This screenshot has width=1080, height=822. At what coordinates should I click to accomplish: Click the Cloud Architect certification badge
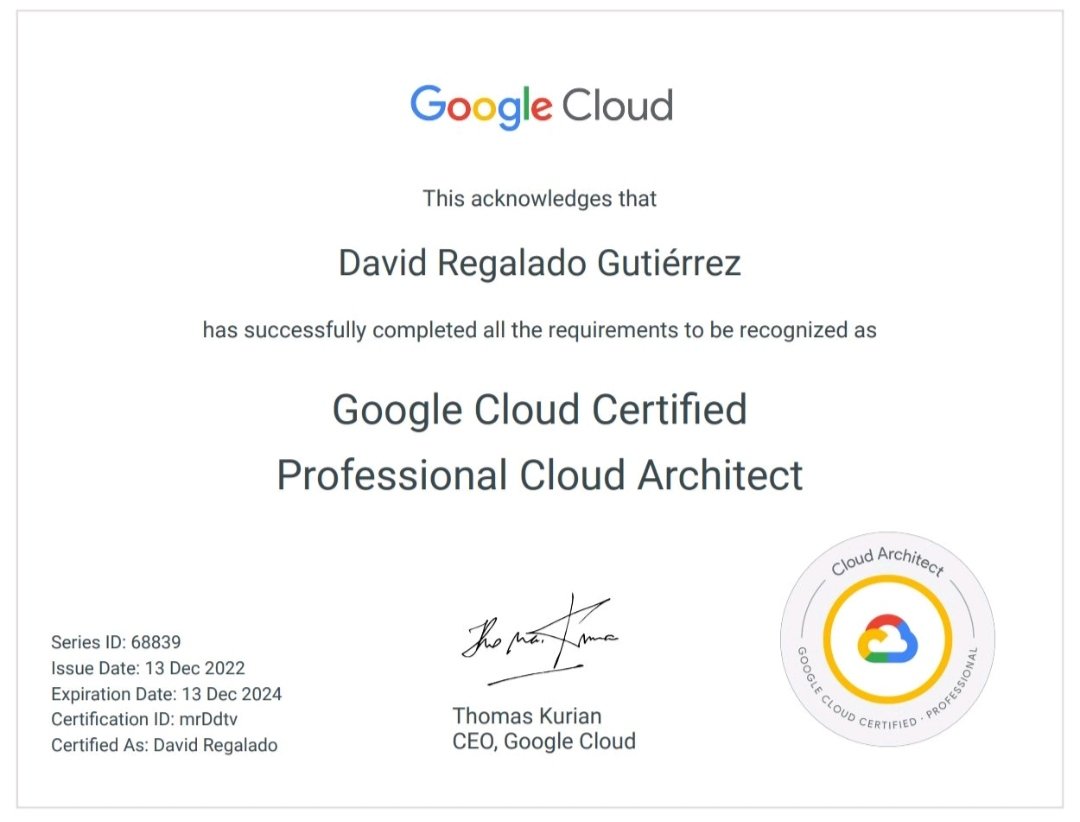click(887, 639)
